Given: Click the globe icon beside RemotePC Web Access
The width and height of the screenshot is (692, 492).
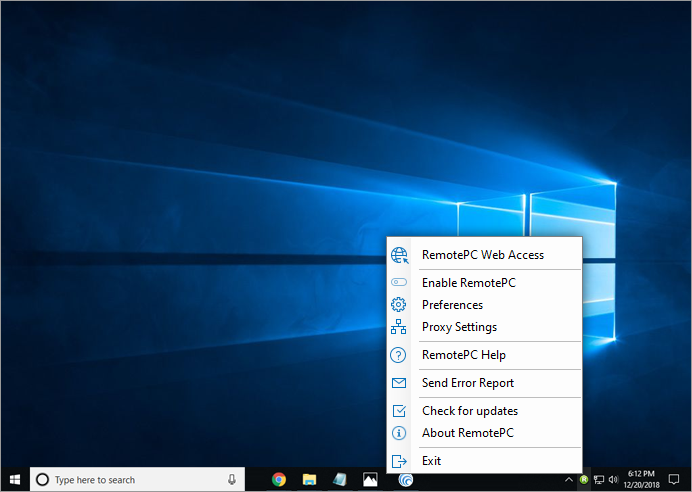Looking at the screenshot, I should pyautogui.click(x=399, y=255).
